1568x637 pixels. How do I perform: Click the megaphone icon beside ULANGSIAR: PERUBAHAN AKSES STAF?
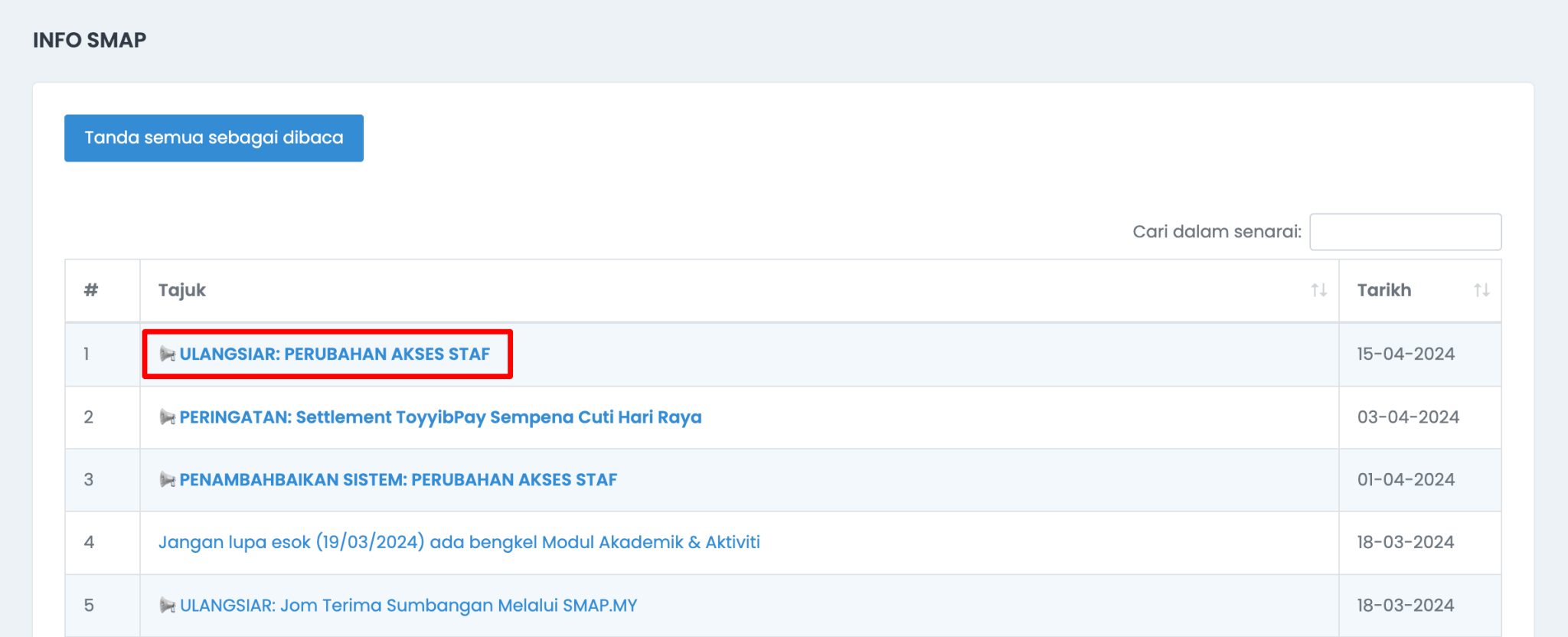[x=167, y=354]
